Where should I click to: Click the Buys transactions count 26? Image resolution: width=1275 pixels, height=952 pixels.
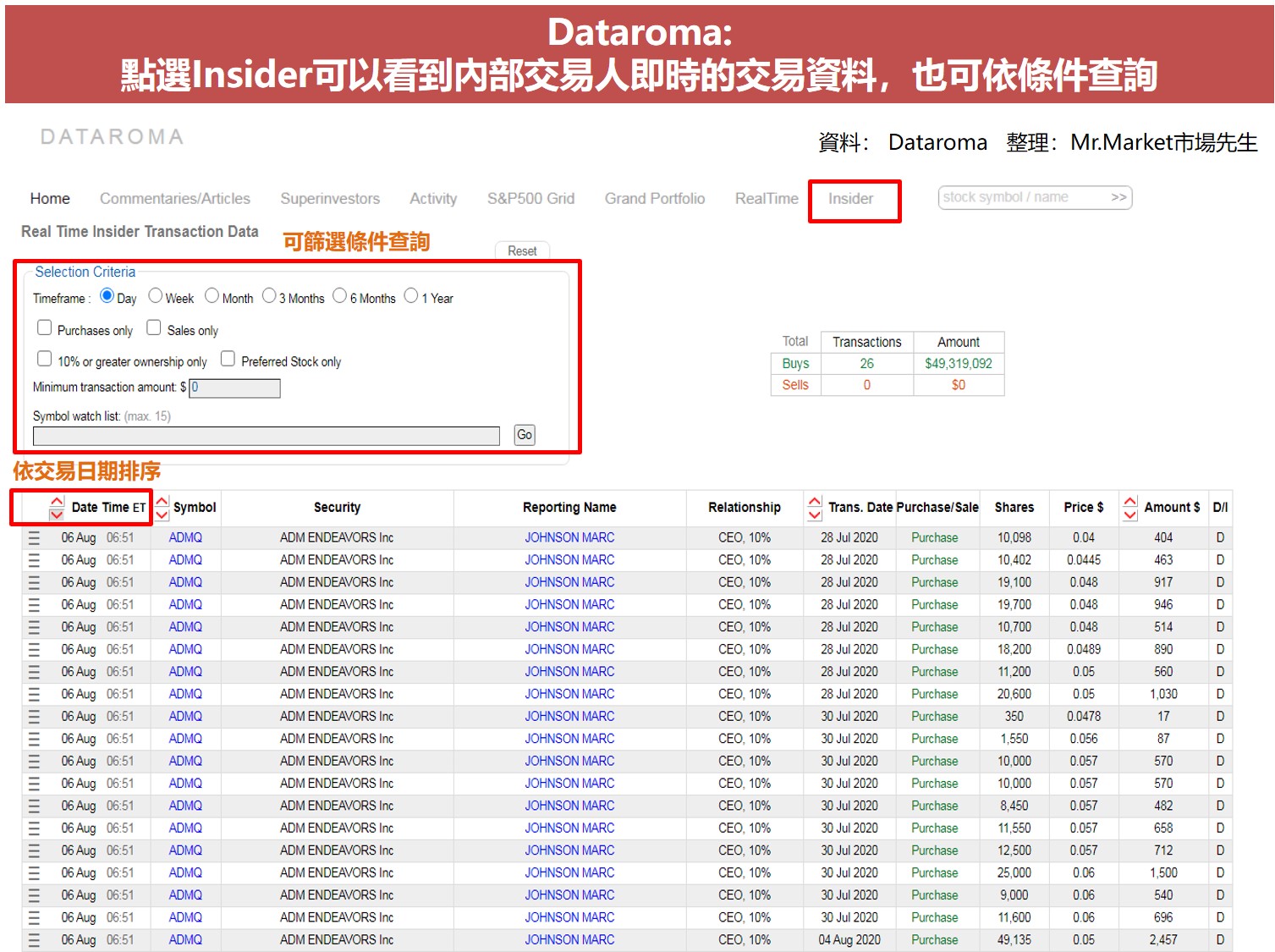click(867, 364)
